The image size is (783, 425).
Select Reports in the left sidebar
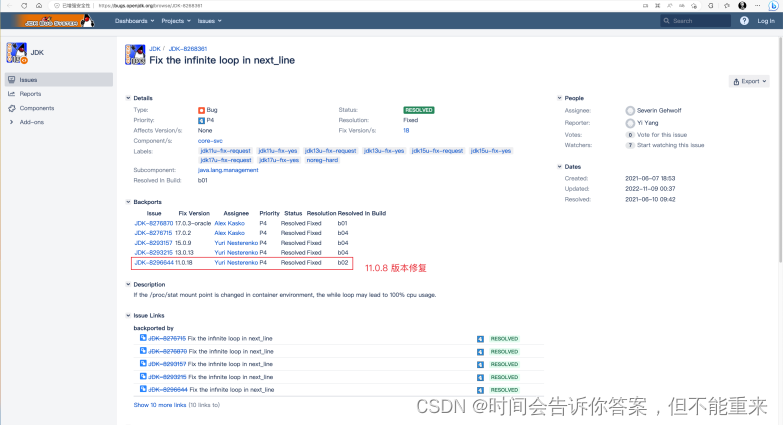pyautogui.click(x=59, y=94)
